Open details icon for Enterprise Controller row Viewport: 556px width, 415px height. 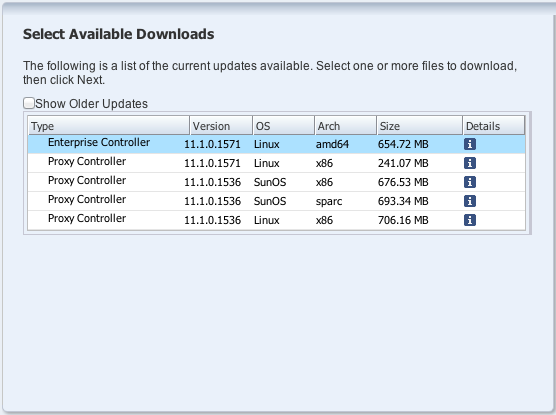469,144
